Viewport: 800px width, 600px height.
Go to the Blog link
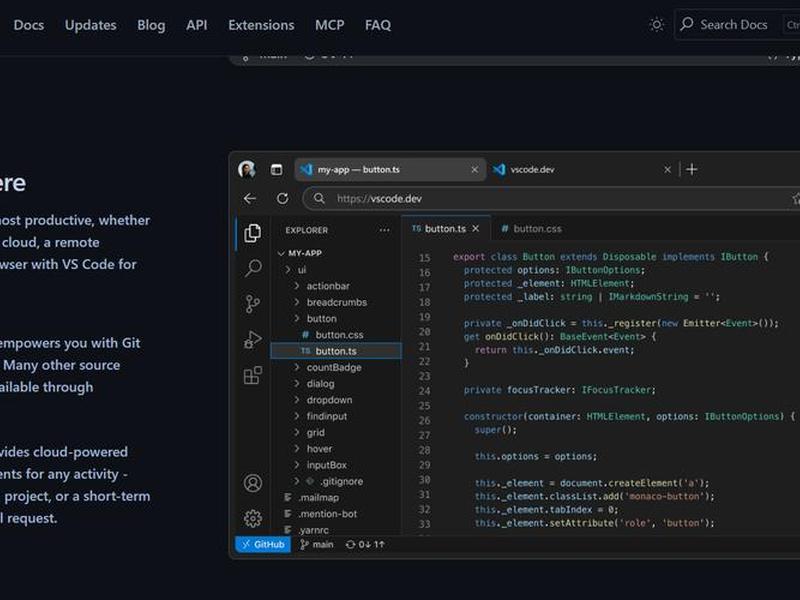(151, 25)
